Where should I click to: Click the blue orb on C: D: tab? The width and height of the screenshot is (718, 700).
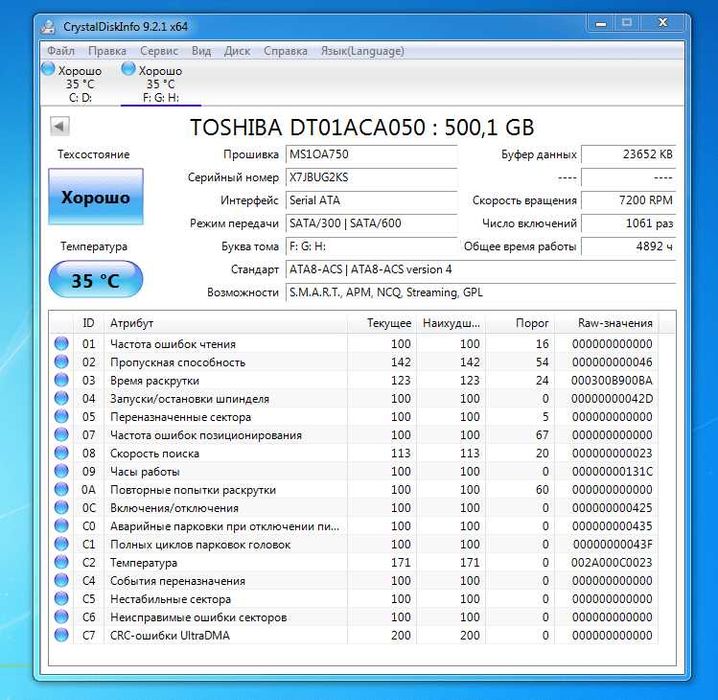[x=48, y=70]
